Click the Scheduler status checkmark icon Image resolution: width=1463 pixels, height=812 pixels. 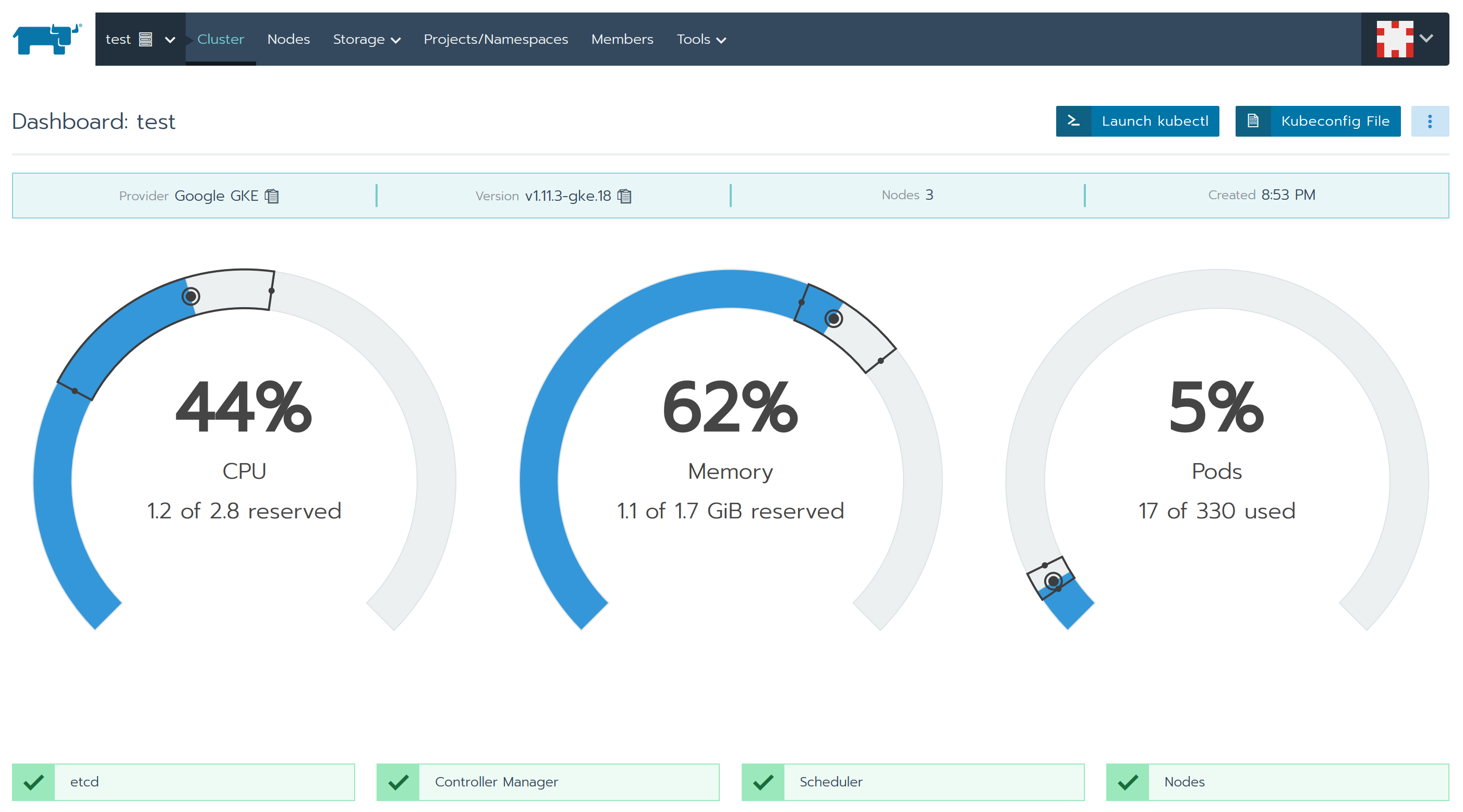[763, 782]
